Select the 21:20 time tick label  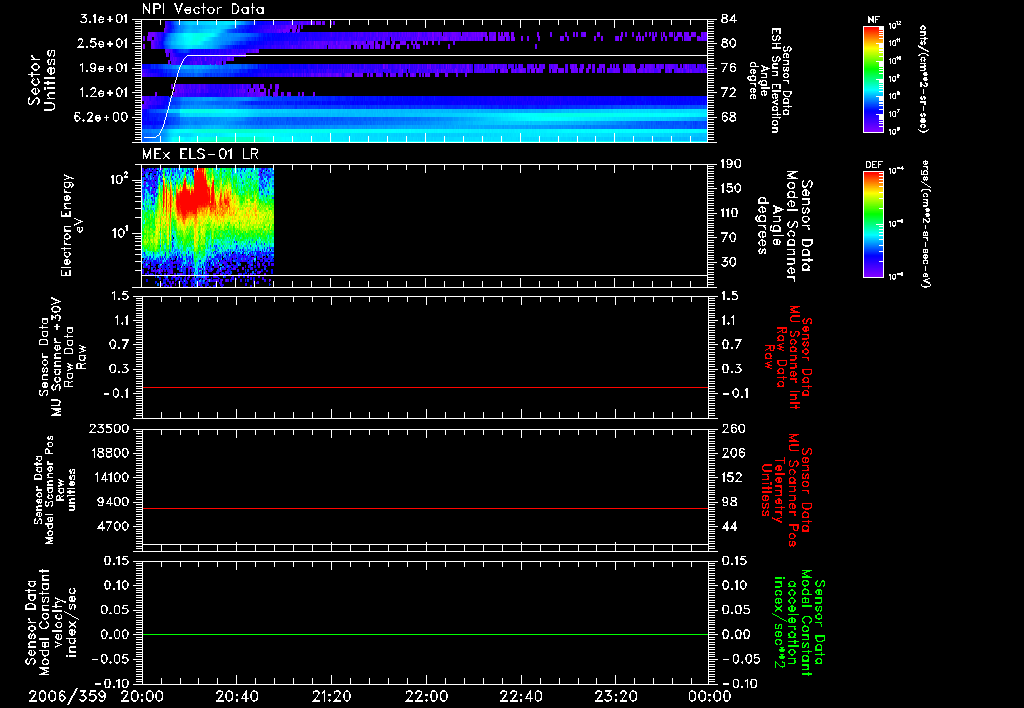pos(331,697)
